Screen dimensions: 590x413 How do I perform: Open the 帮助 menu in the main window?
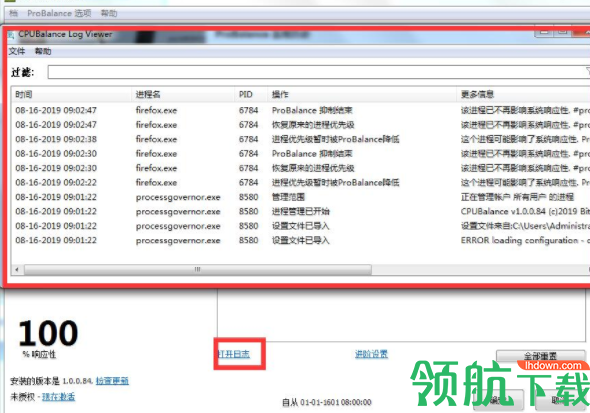(x=109, y=13)
